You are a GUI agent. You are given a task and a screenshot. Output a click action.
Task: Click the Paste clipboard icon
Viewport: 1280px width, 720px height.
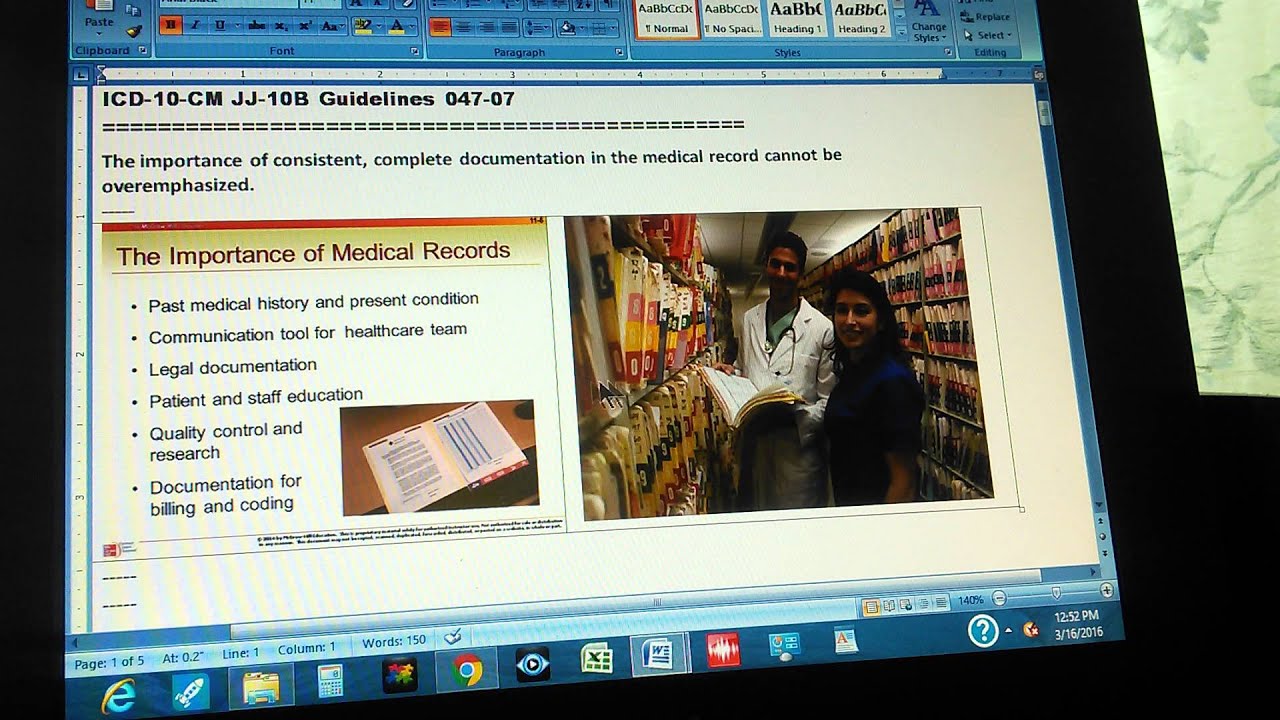click(99, 7)
